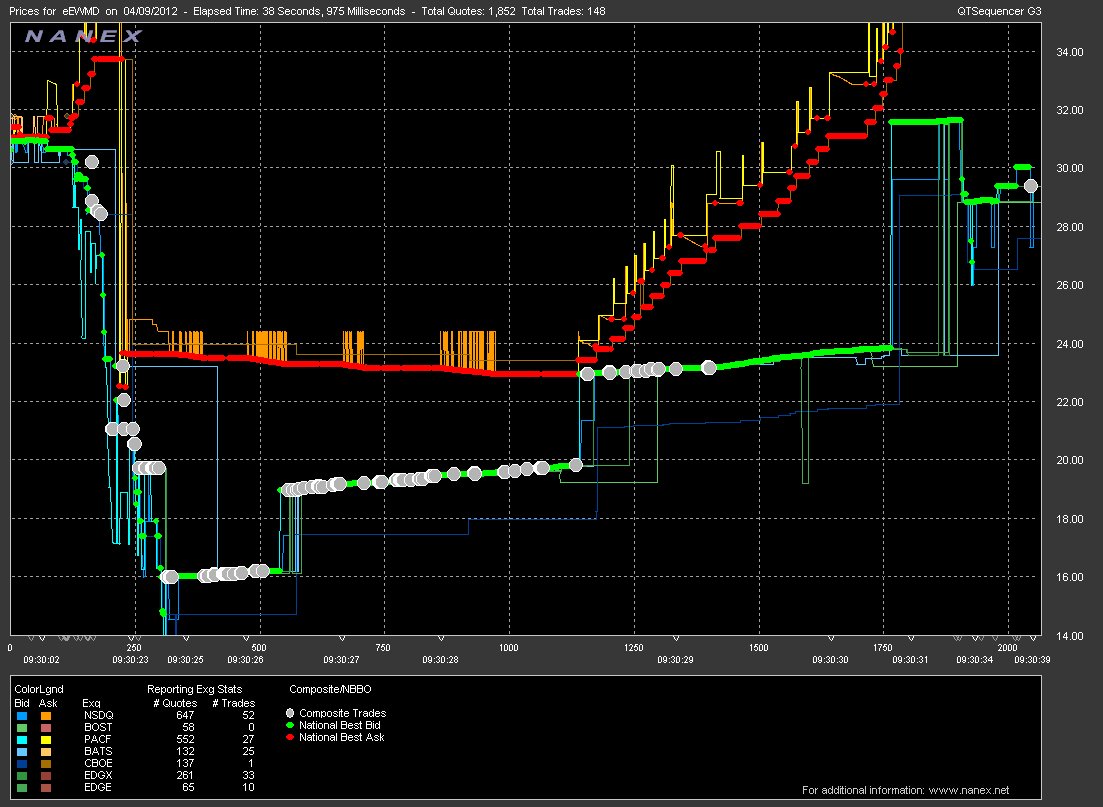This screenshot has height=807, width=1103.
Task: Click the NSDQ ask orange swatch
Action: point(46,715)
